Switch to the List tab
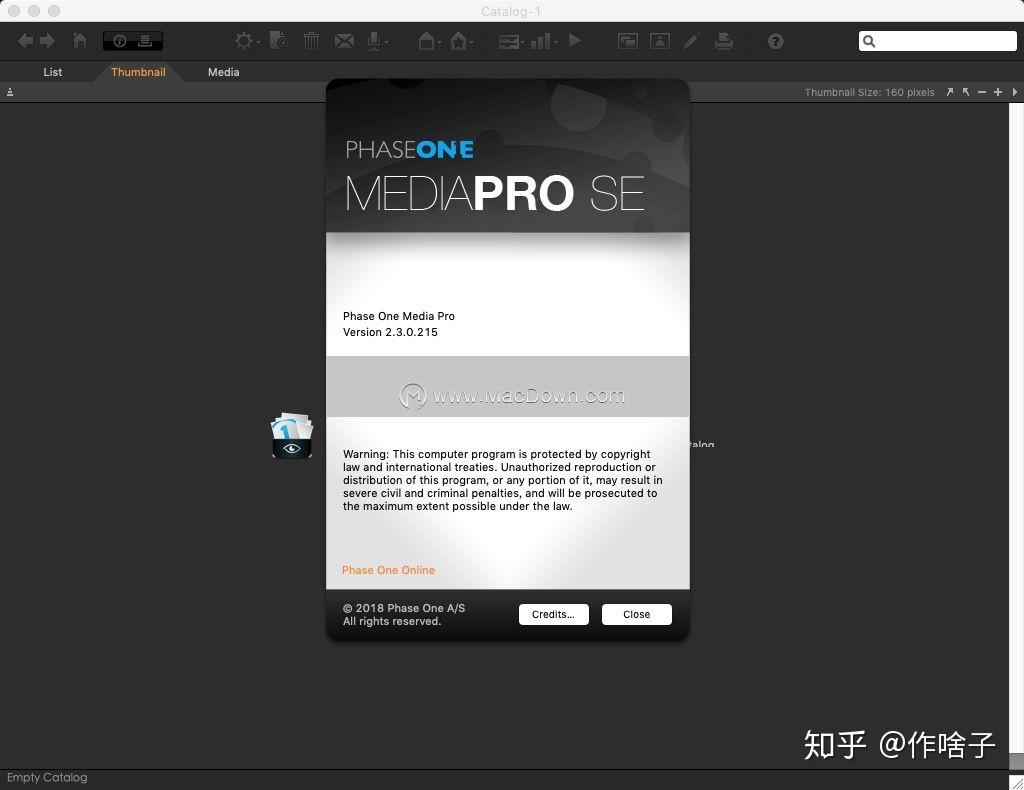 52,72
